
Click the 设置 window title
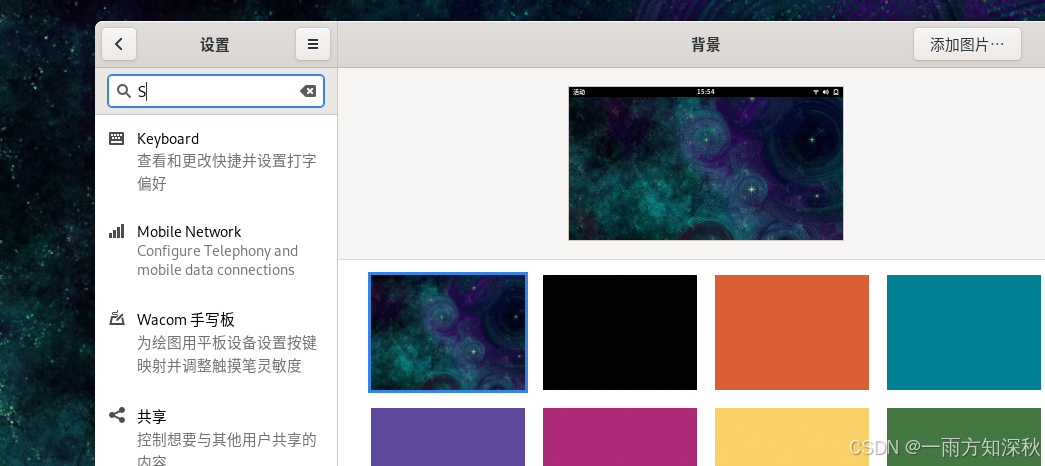click(x=215, y=45)
